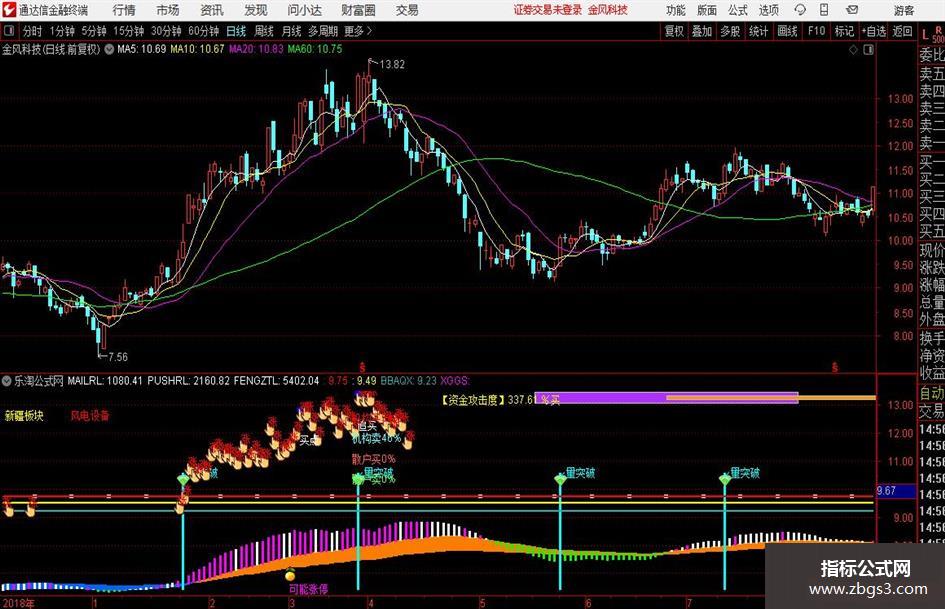Click the 返回 back button
The width and height of the screenshot is (945, 609).
903,31
